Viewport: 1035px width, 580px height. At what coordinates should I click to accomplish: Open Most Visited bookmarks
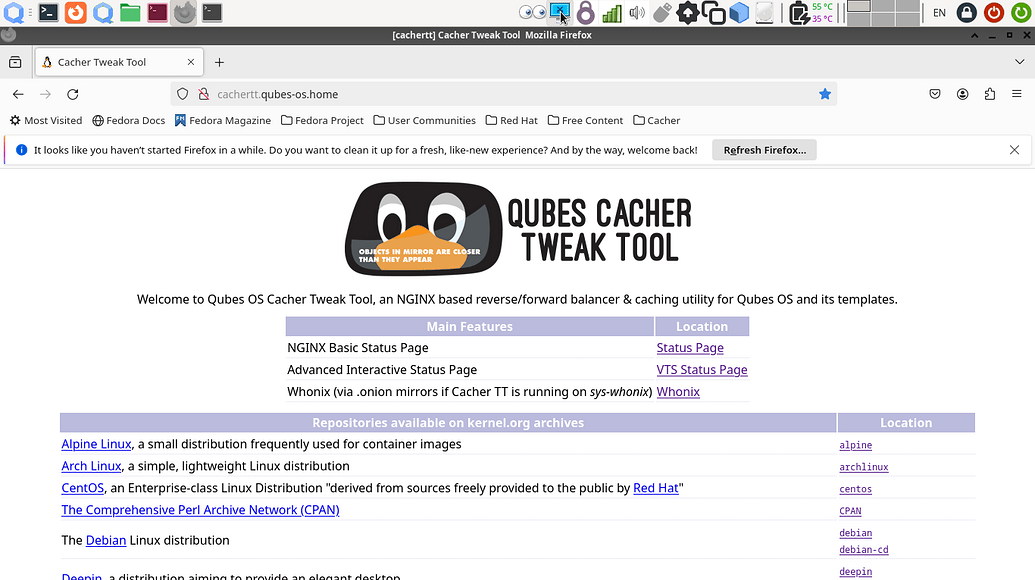46,120
